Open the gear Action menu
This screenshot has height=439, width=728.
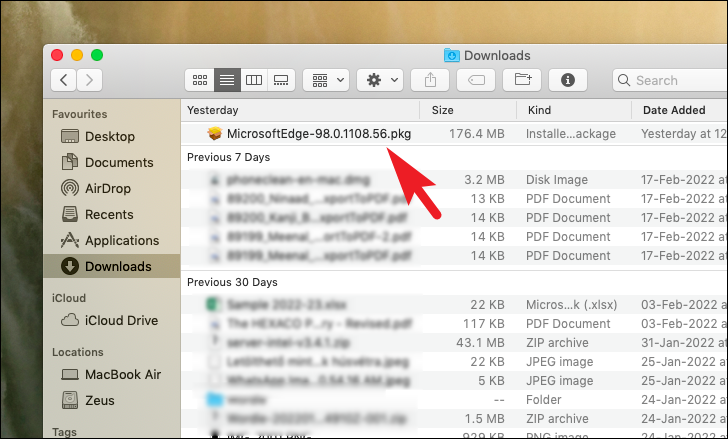380,80
